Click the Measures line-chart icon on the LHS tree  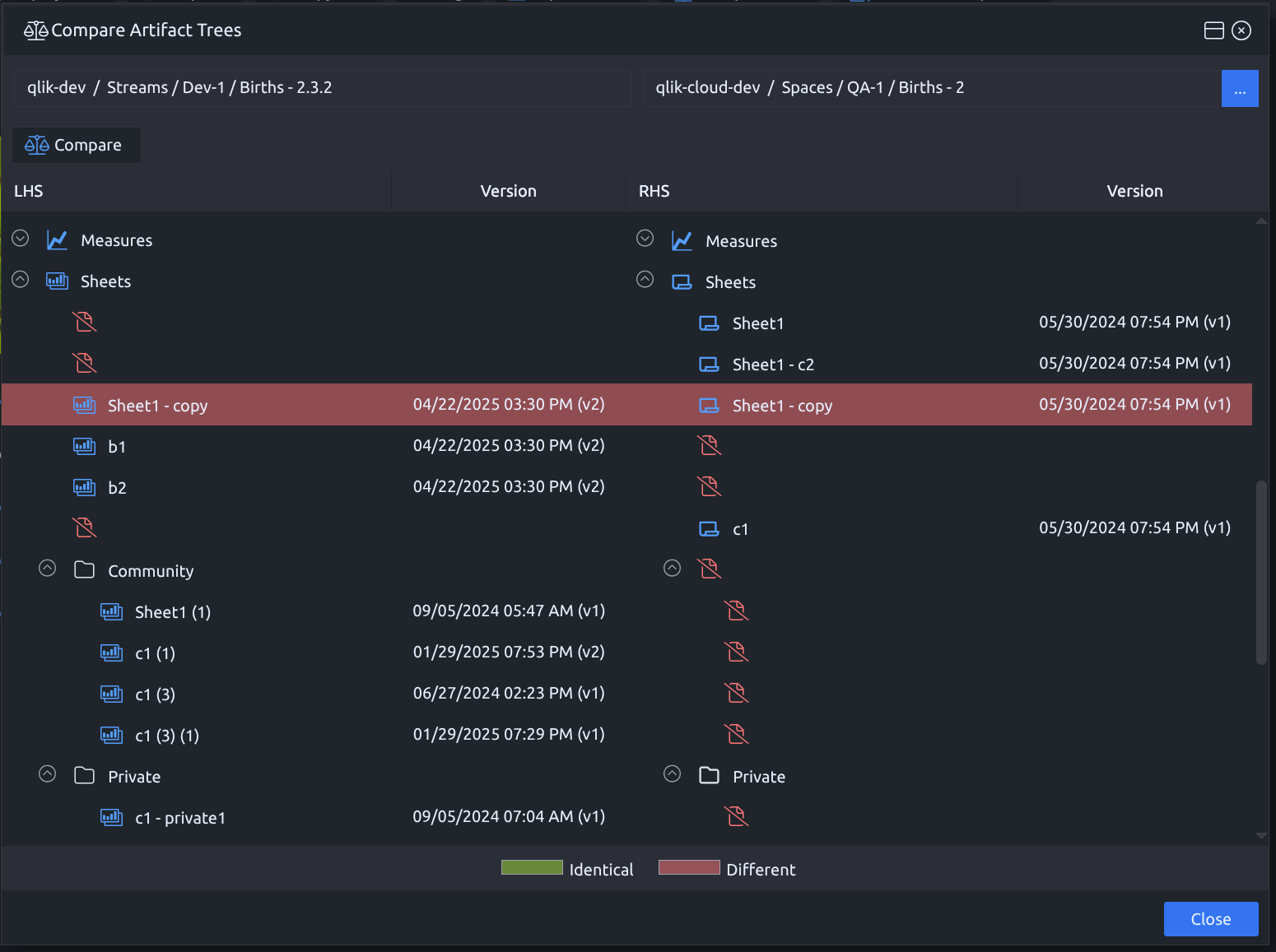[x=56, y=239]
